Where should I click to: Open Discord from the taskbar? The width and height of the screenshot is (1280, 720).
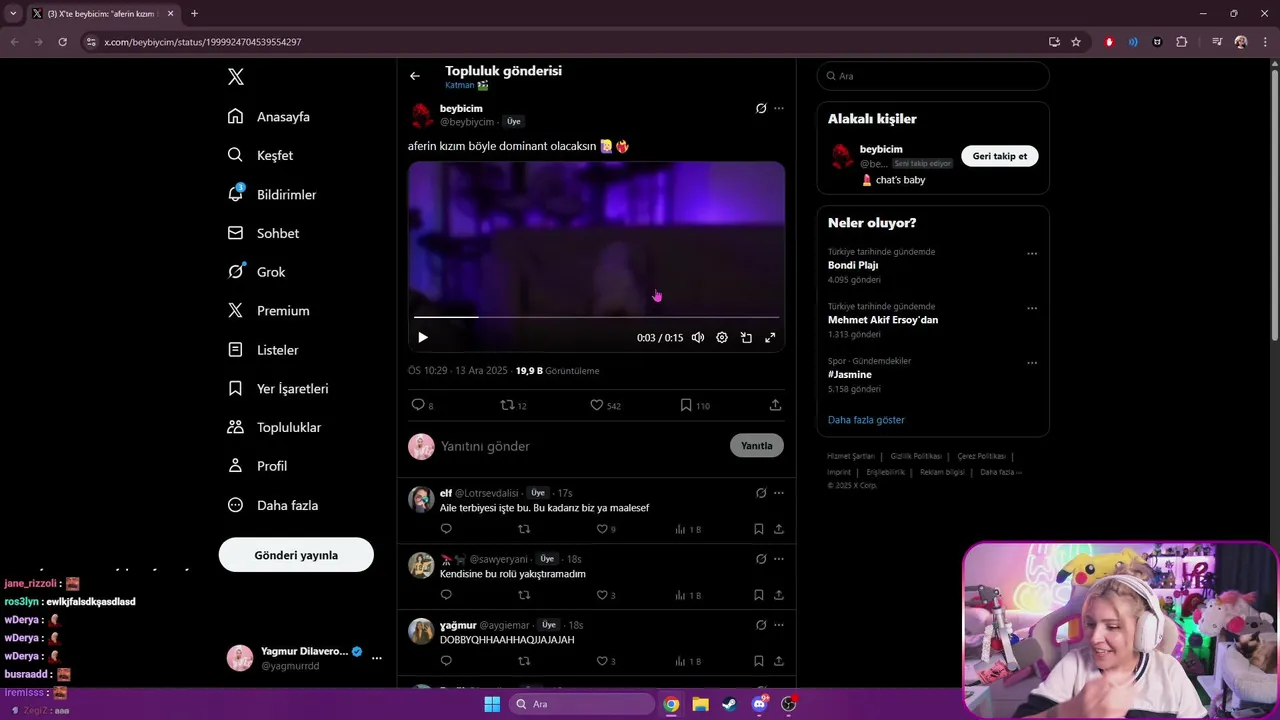(x=759, y=704)
